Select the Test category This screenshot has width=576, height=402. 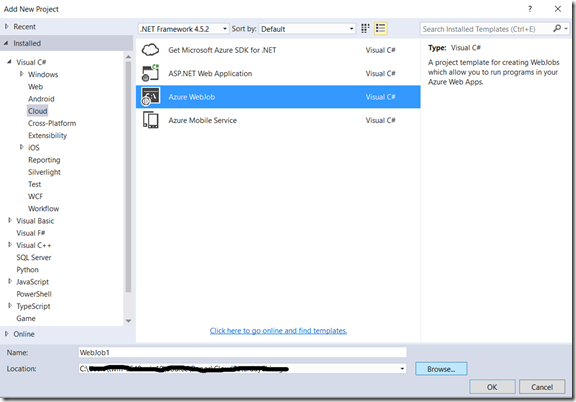pyautogui.click(x=35, y=184)
